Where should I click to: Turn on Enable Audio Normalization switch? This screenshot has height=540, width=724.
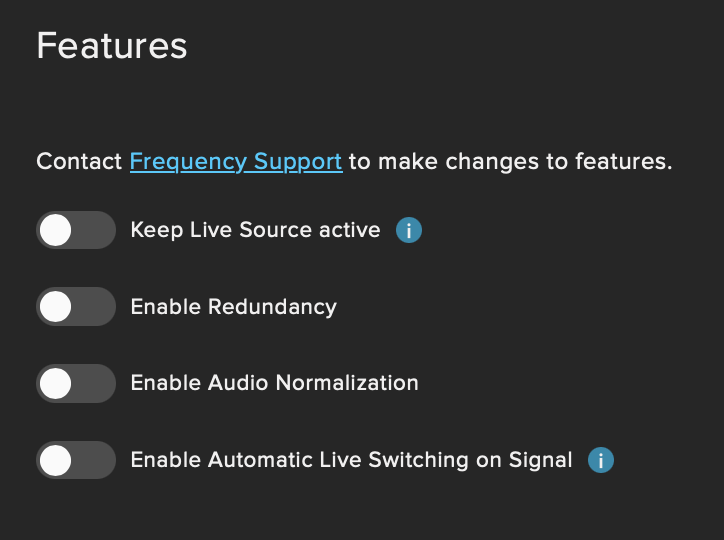tap(76, 383)
